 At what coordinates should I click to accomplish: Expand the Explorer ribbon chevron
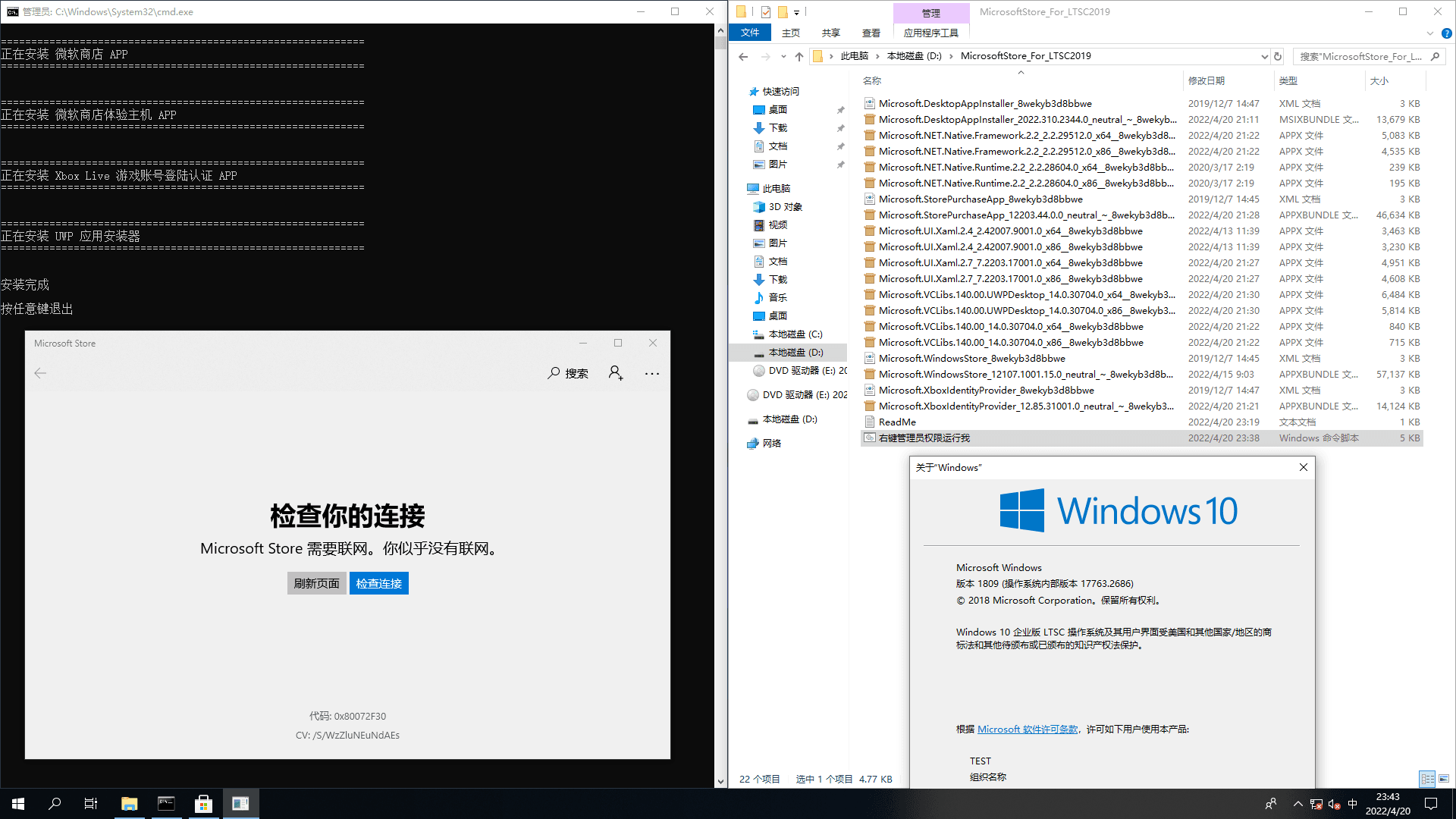(1430, 33)
